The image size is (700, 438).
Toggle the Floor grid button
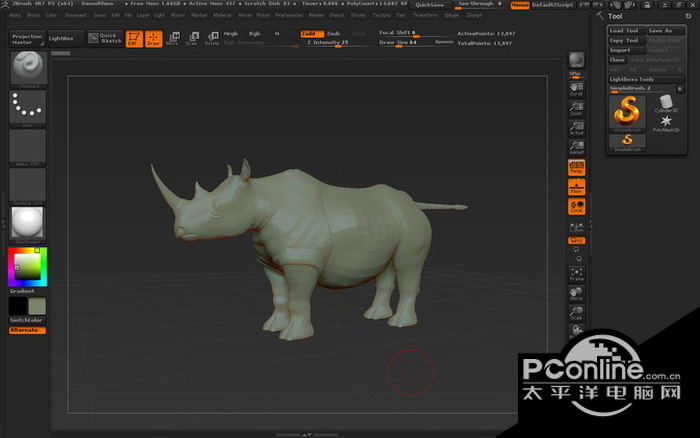coord(576,187)
